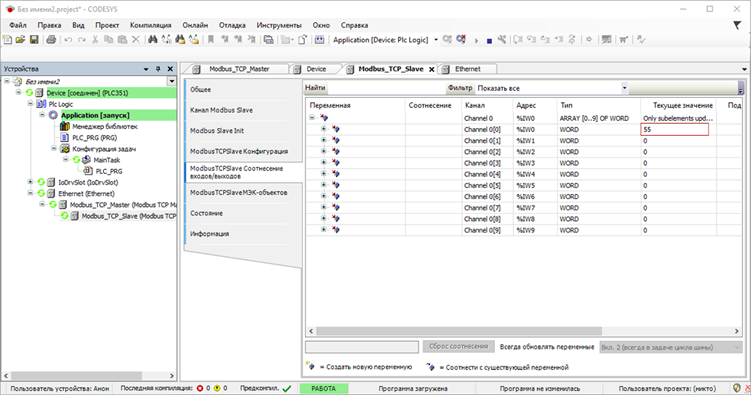The image size is (751, 395).
Task: Create a new project via toolbar icon
Action: pyautogui.click(x=7, y=40)
